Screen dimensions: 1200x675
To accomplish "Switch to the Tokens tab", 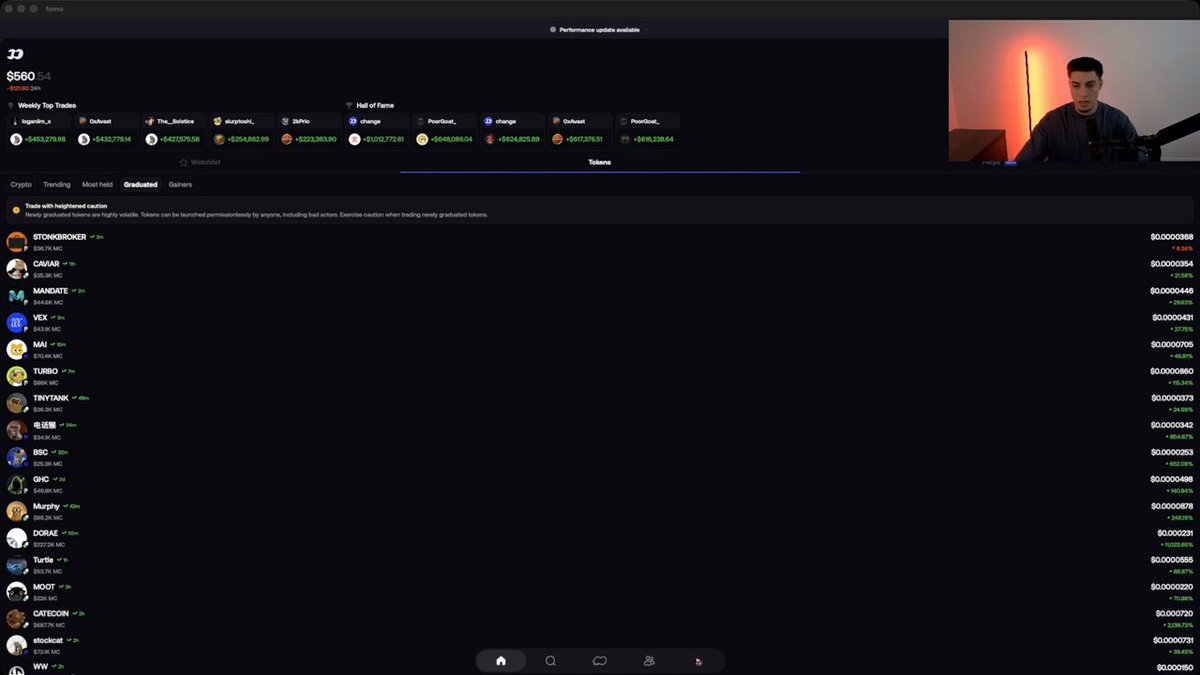I will tap(600, 162).
